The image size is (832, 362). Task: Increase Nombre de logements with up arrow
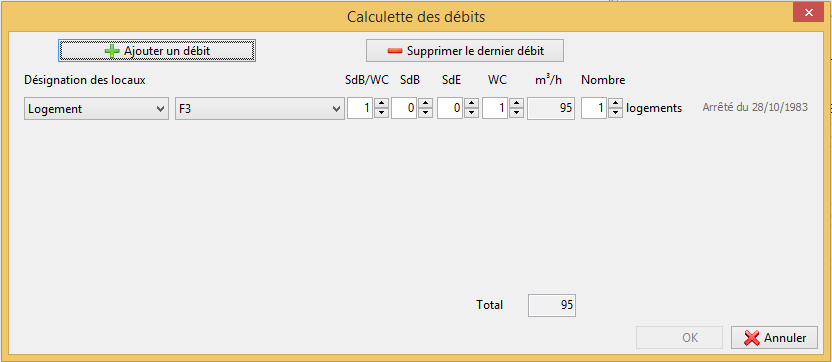coord(615,104)
